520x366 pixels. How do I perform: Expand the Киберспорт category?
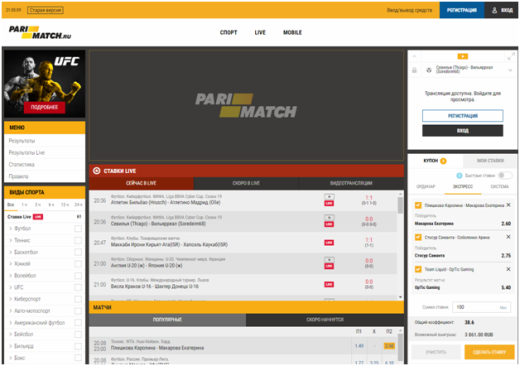pos(11,299)
